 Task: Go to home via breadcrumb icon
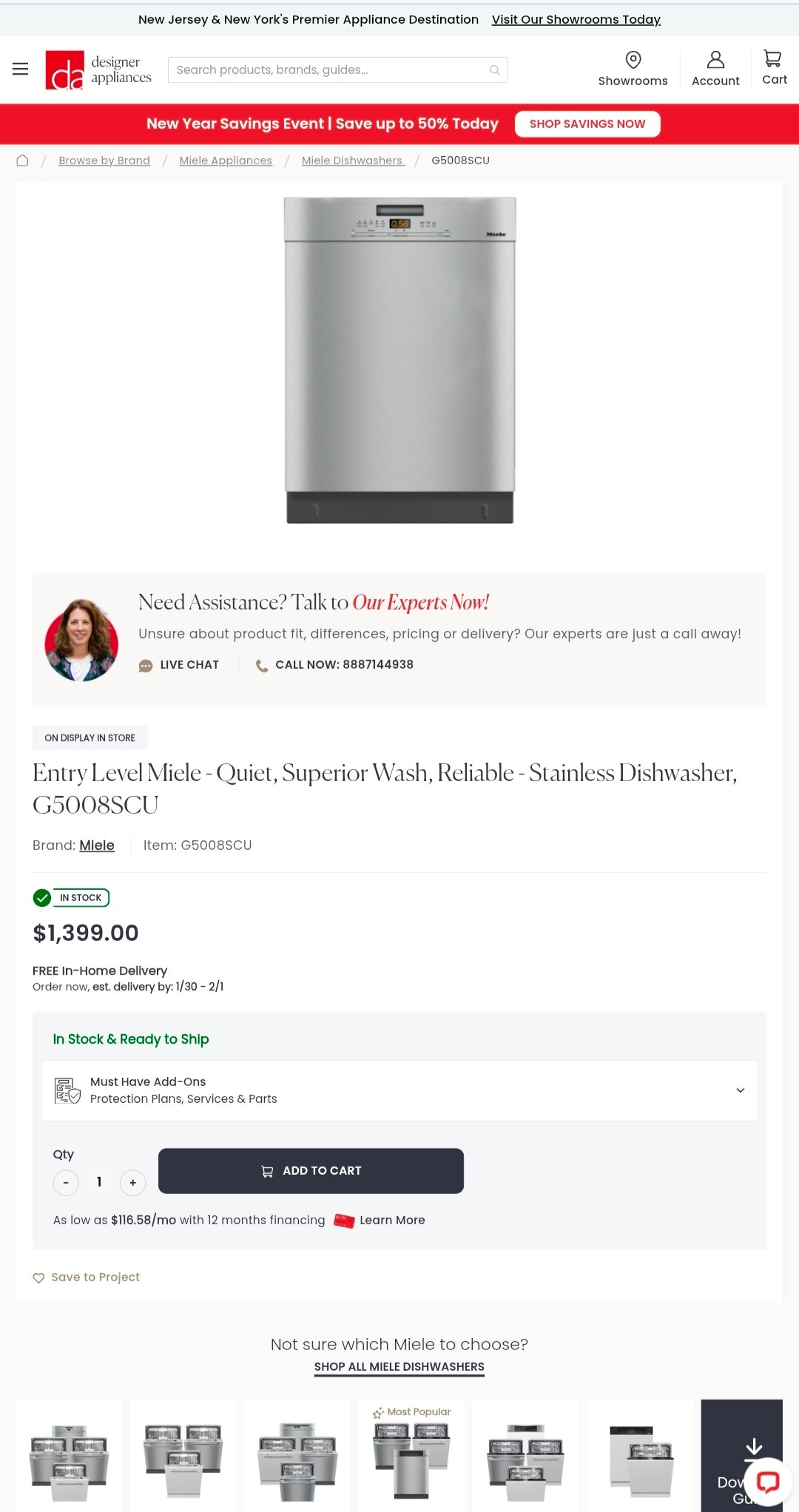23,161
